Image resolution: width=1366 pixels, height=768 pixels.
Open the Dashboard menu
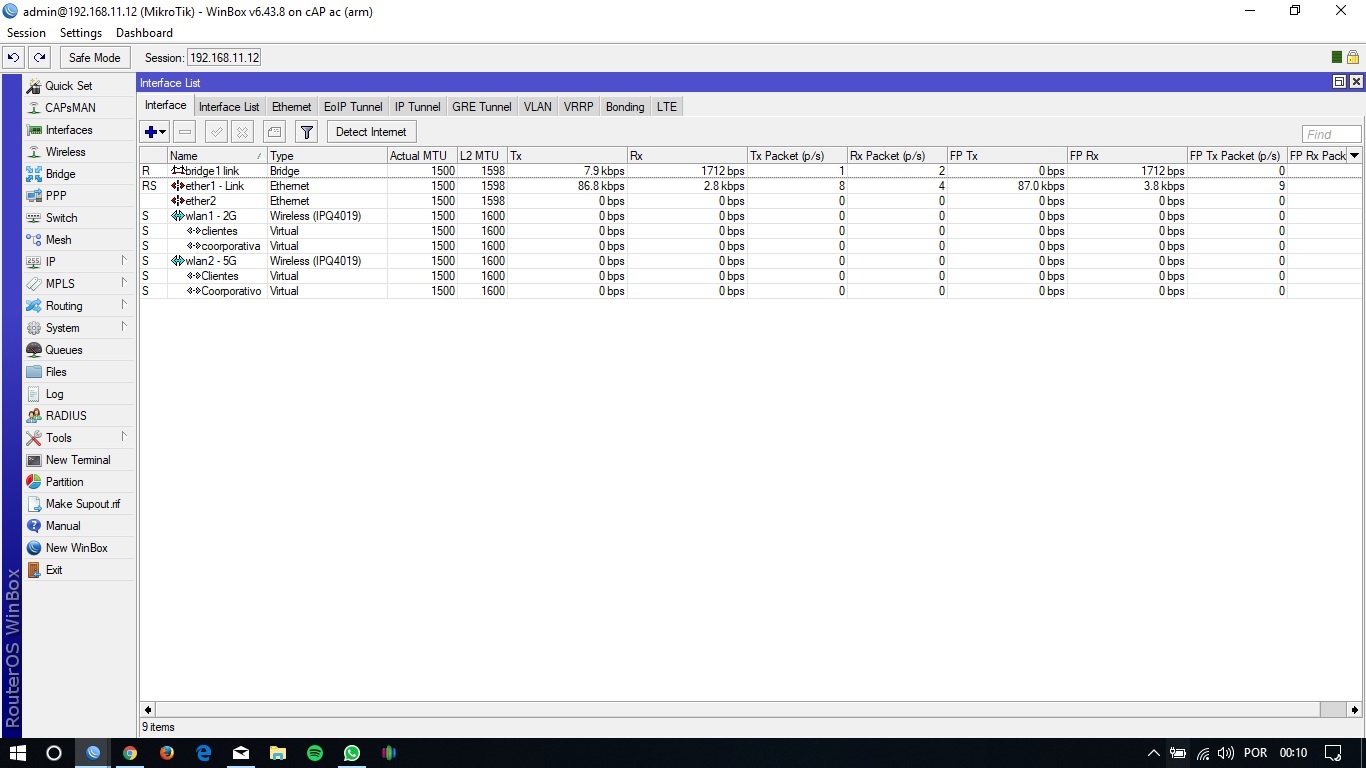[x=144, y=33]
